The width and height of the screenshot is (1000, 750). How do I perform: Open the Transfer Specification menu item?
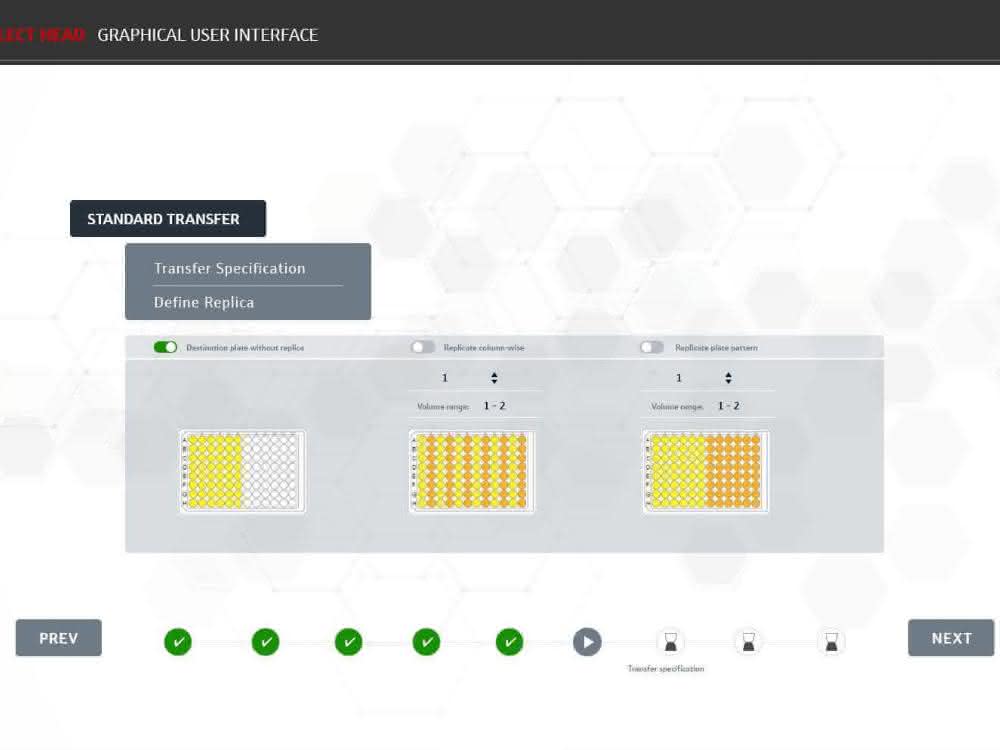230,268
